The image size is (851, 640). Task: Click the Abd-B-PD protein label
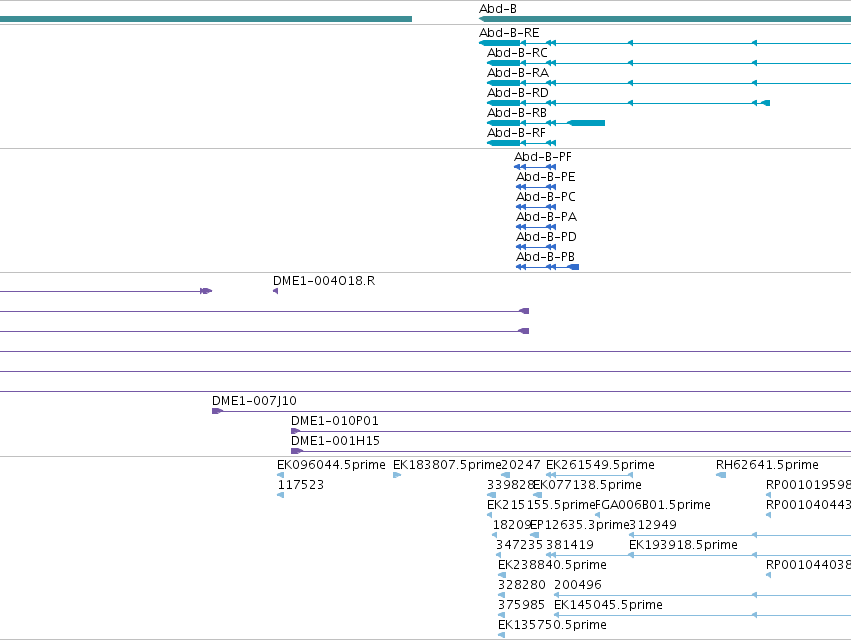546,237
